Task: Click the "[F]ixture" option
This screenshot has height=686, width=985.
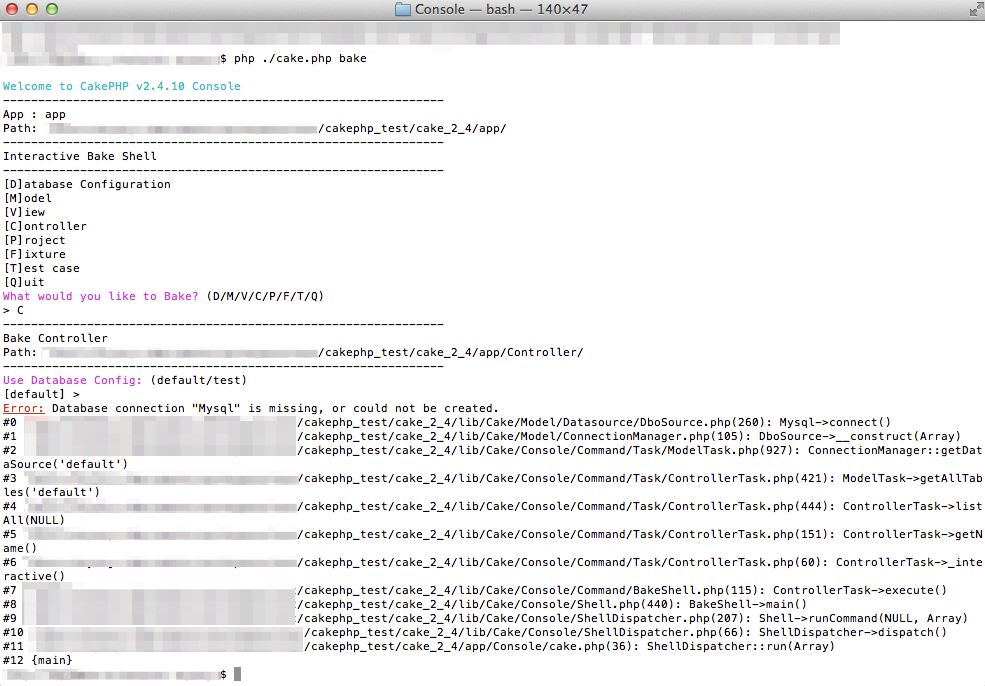Action: (35, 254)
